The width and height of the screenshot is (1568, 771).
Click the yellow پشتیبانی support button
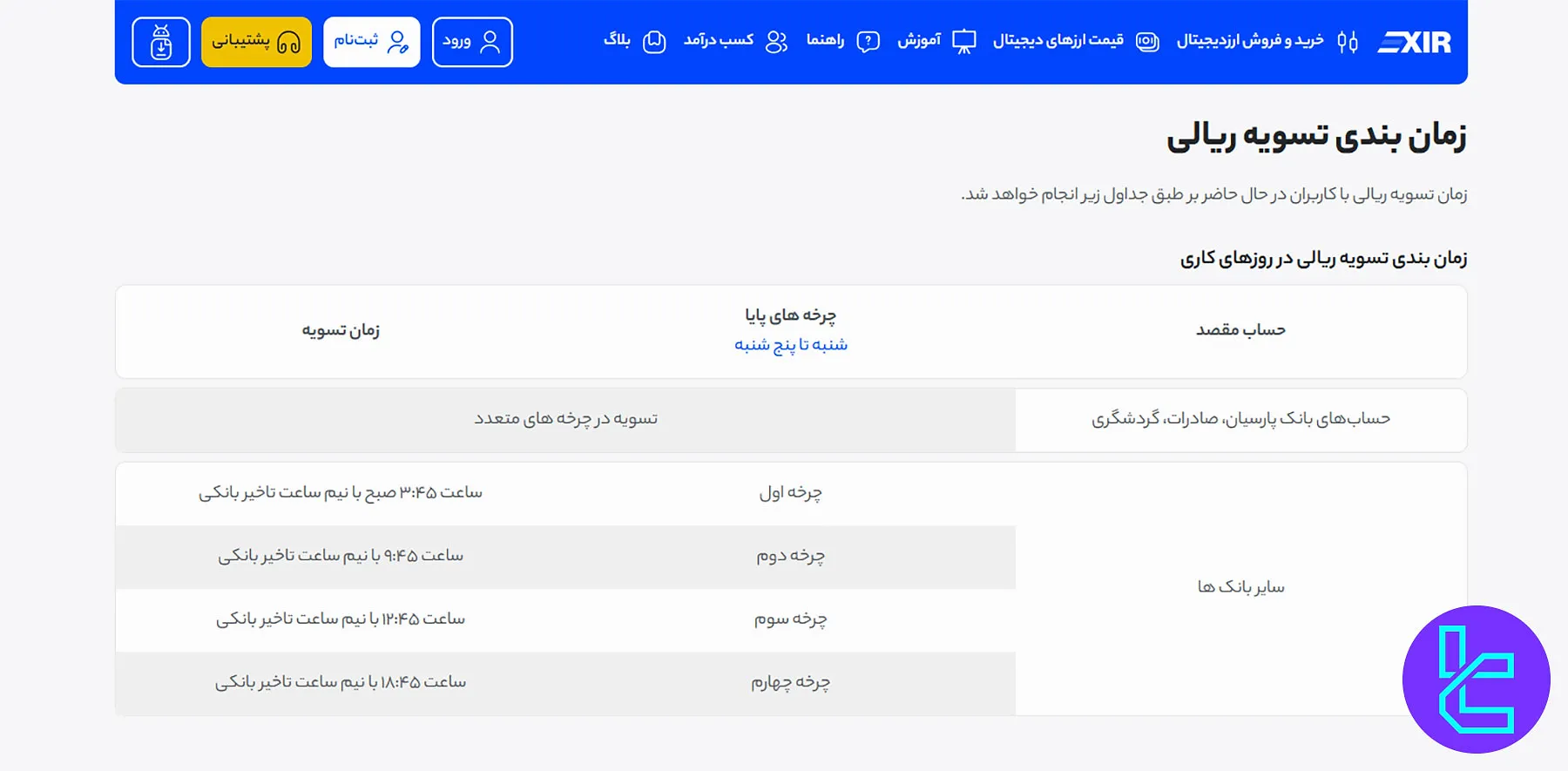pos(256,42)
